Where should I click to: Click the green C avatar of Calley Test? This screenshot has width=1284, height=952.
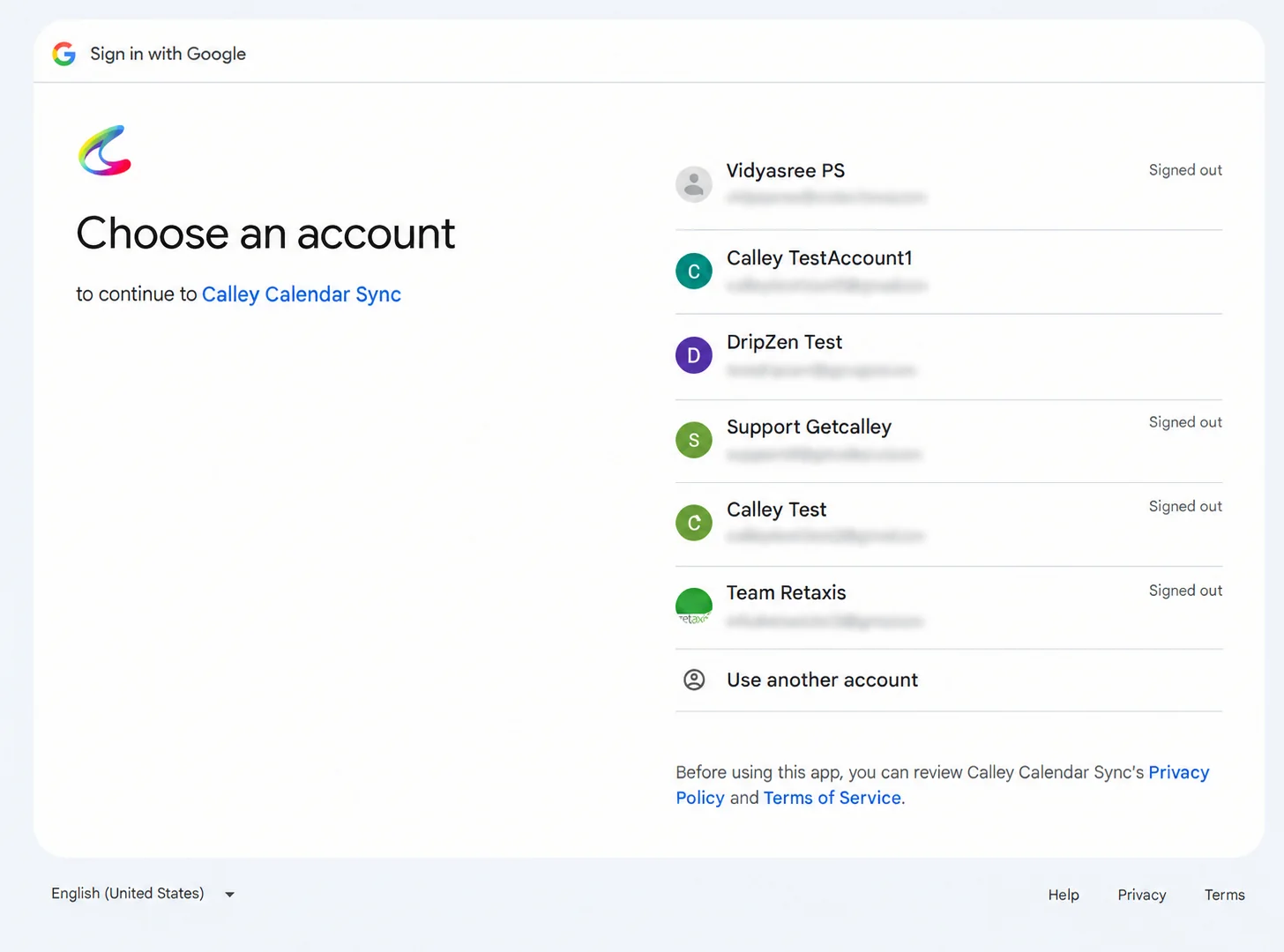[x=694, y=523]
